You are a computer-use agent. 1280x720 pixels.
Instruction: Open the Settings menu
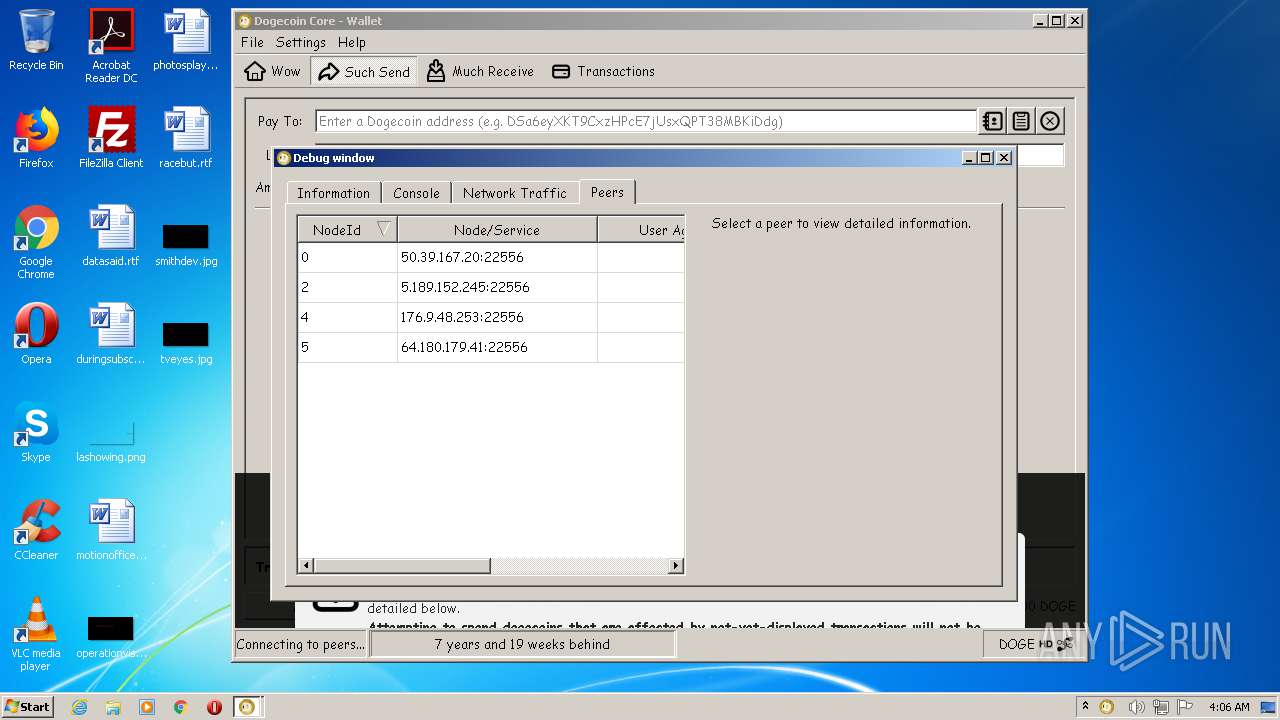[301, 42]
